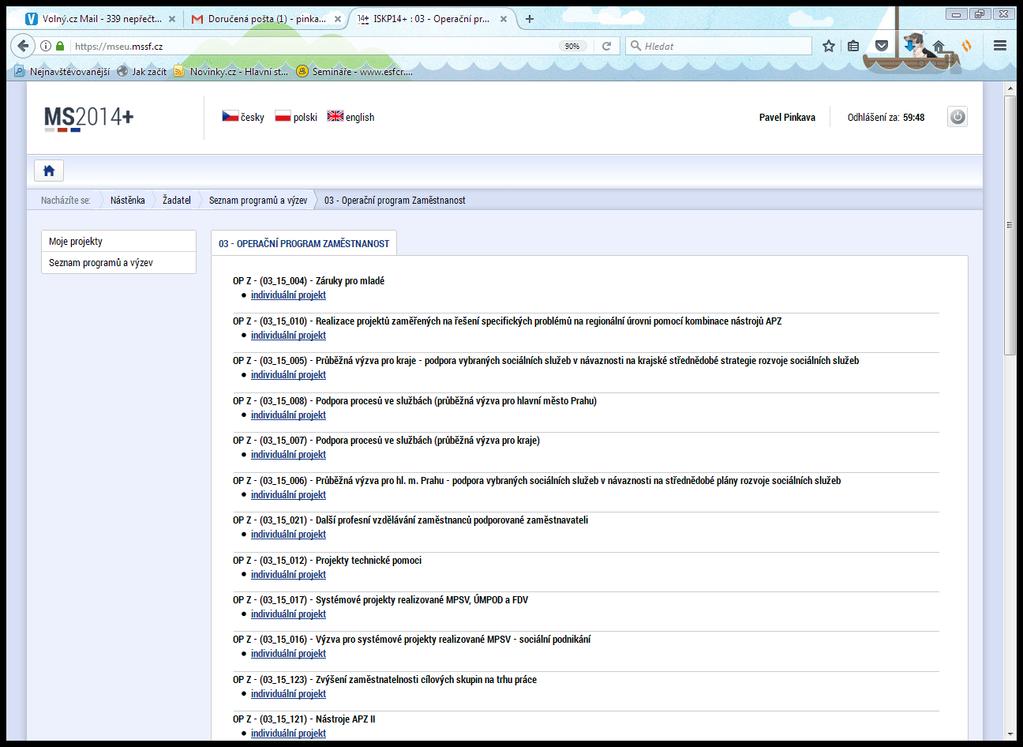
Task: Open the downloads arrow icon
Action: (909, 46)
